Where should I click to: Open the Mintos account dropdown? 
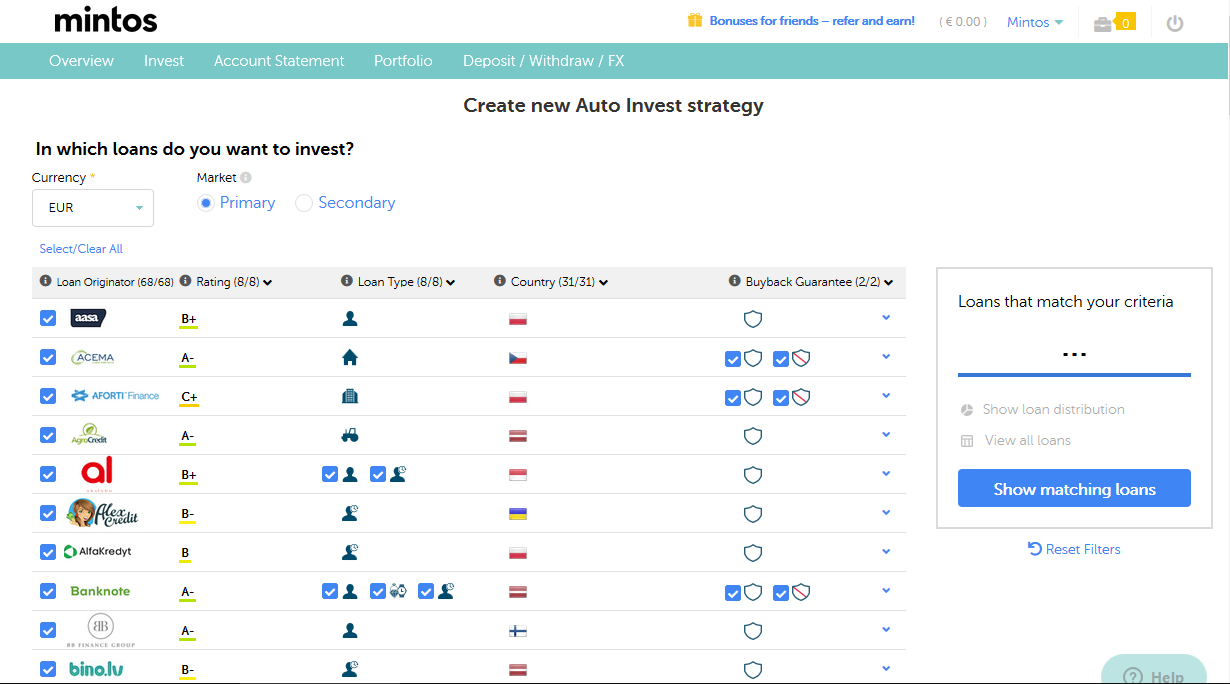1035,22
